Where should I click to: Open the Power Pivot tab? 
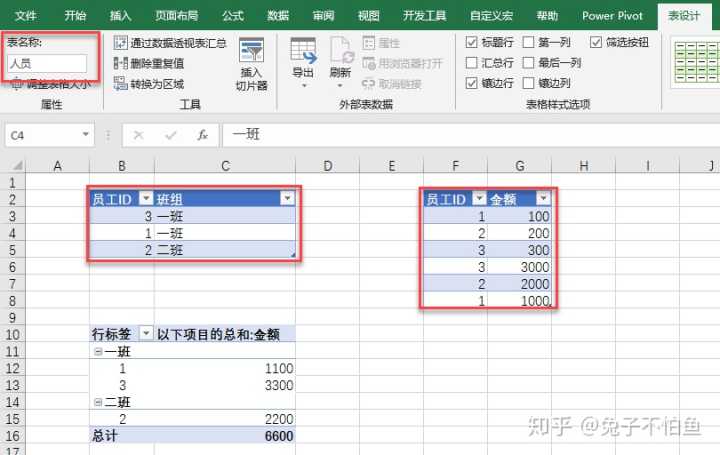click(612, 16)
